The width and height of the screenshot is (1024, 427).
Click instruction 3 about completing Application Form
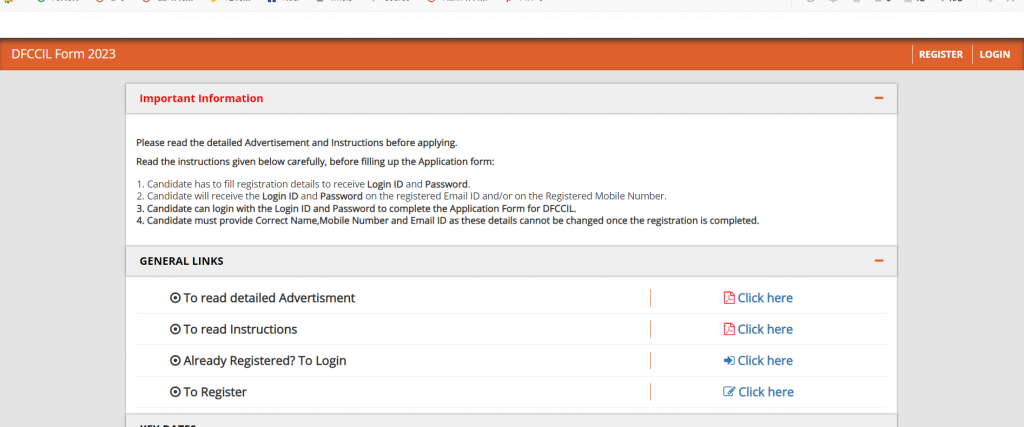(x=357, y=208)
